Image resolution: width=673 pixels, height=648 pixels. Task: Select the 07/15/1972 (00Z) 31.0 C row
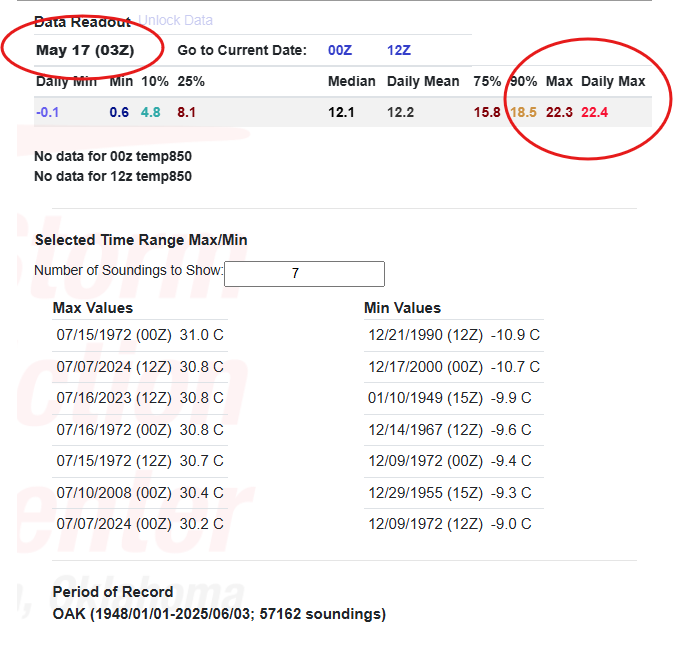pyautogui.click(x=140, y=335)
